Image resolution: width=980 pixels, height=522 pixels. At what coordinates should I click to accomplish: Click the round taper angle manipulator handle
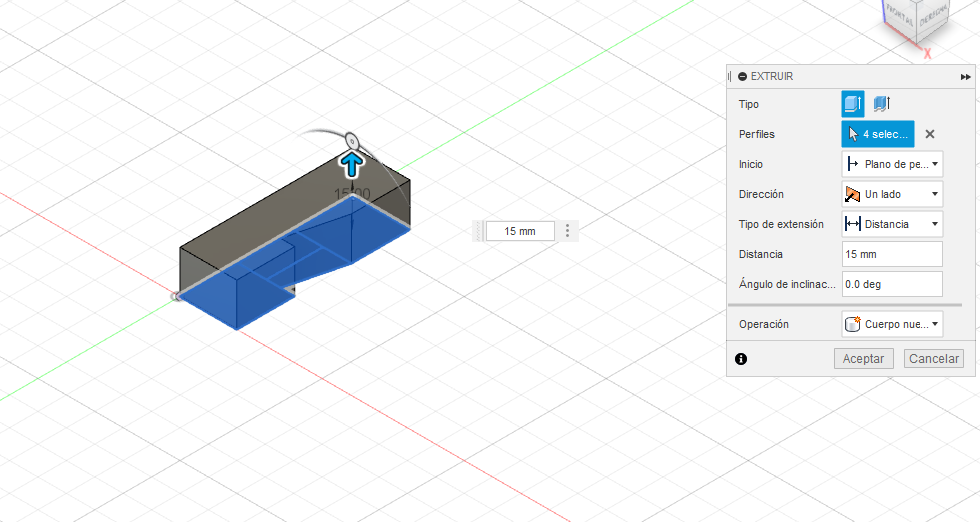pos(351,141)
